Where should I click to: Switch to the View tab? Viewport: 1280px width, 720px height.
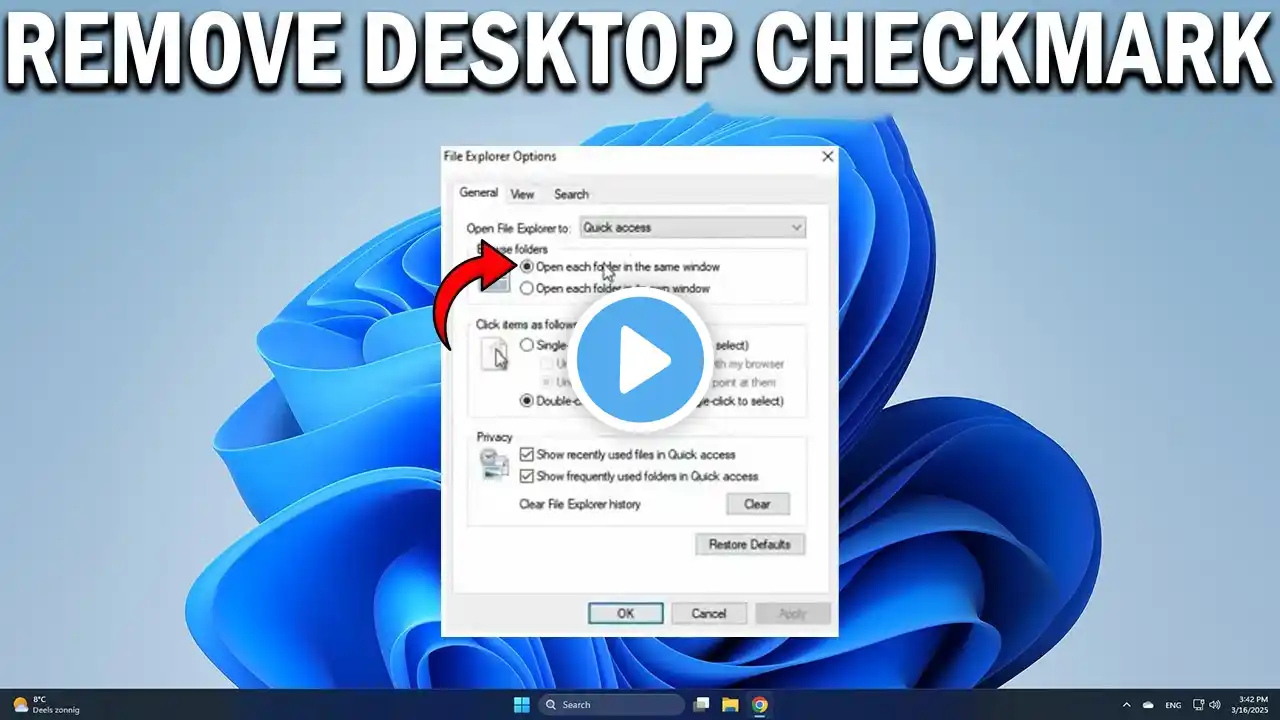pyautogui.click(x=522, y=194)
